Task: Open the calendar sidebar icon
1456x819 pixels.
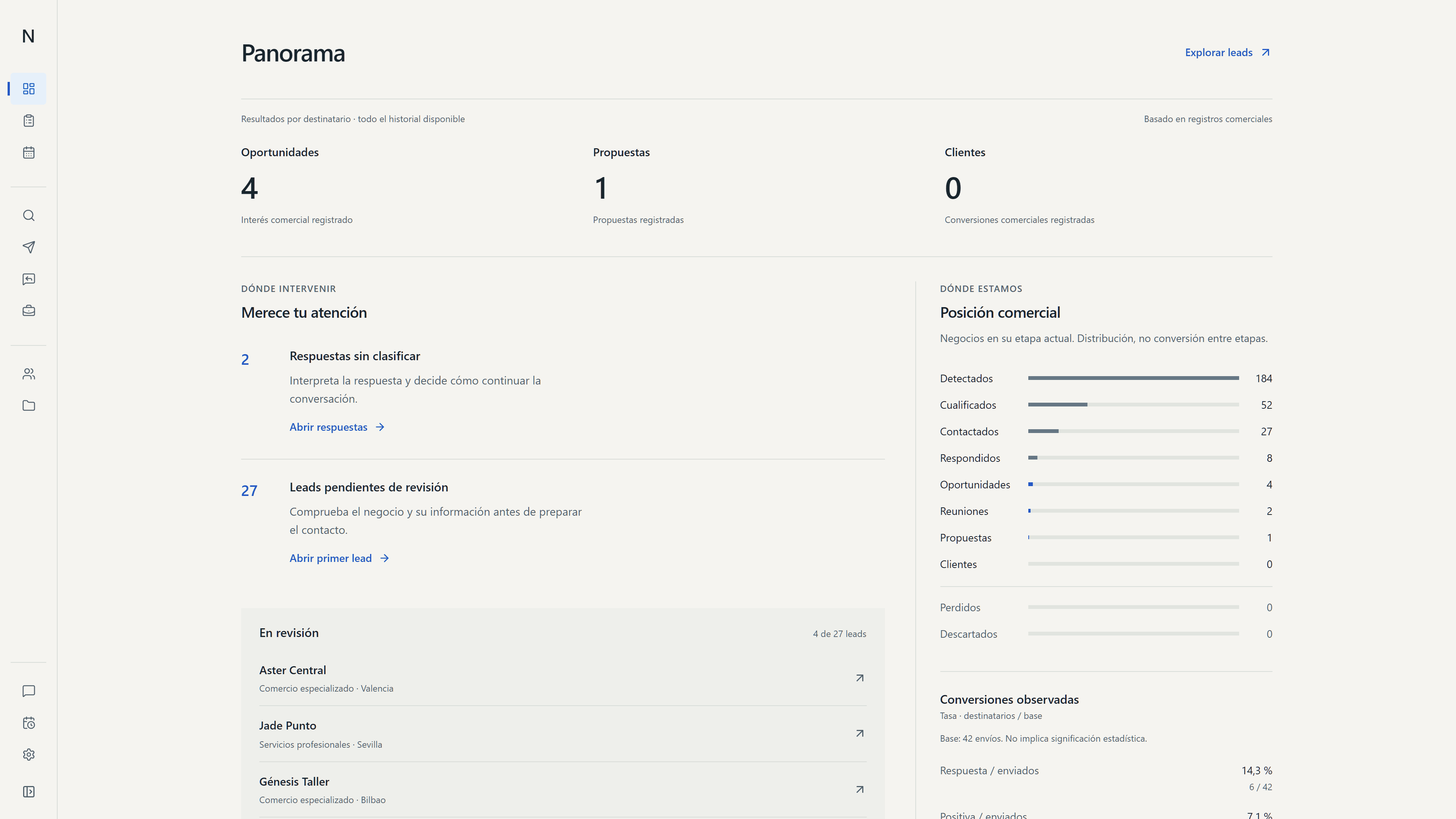Action: [28, 152]
